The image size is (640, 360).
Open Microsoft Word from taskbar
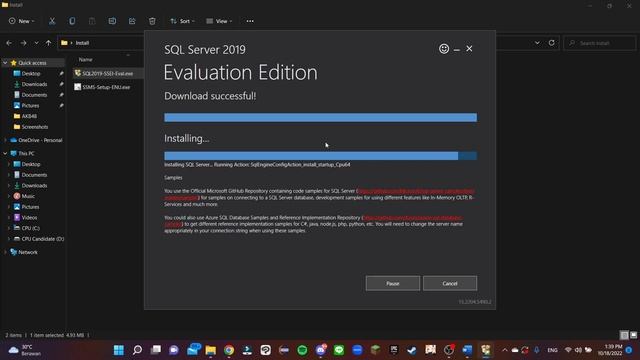pyautogui.click(x=467, y=350)
